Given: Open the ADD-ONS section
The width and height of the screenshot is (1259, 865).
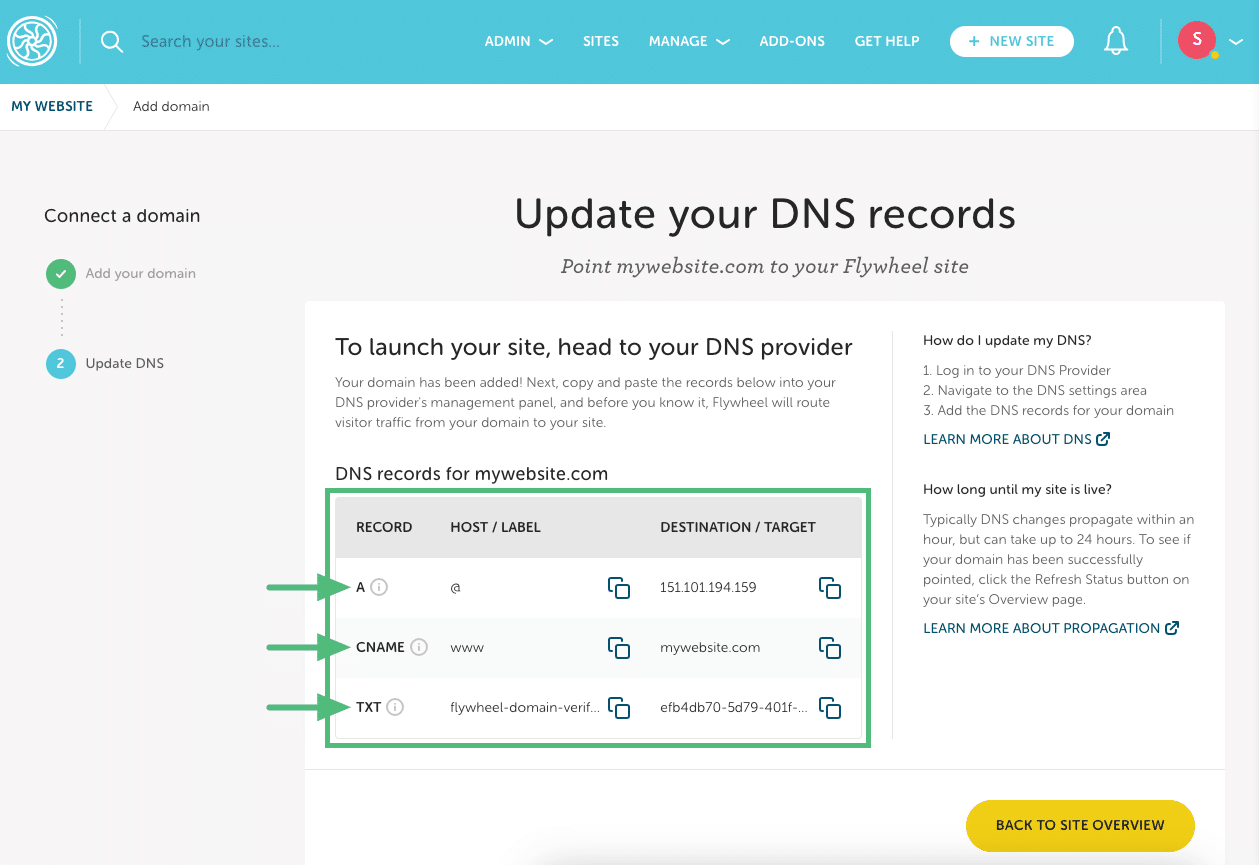Looking at the screenshot, I should [791, 41].
